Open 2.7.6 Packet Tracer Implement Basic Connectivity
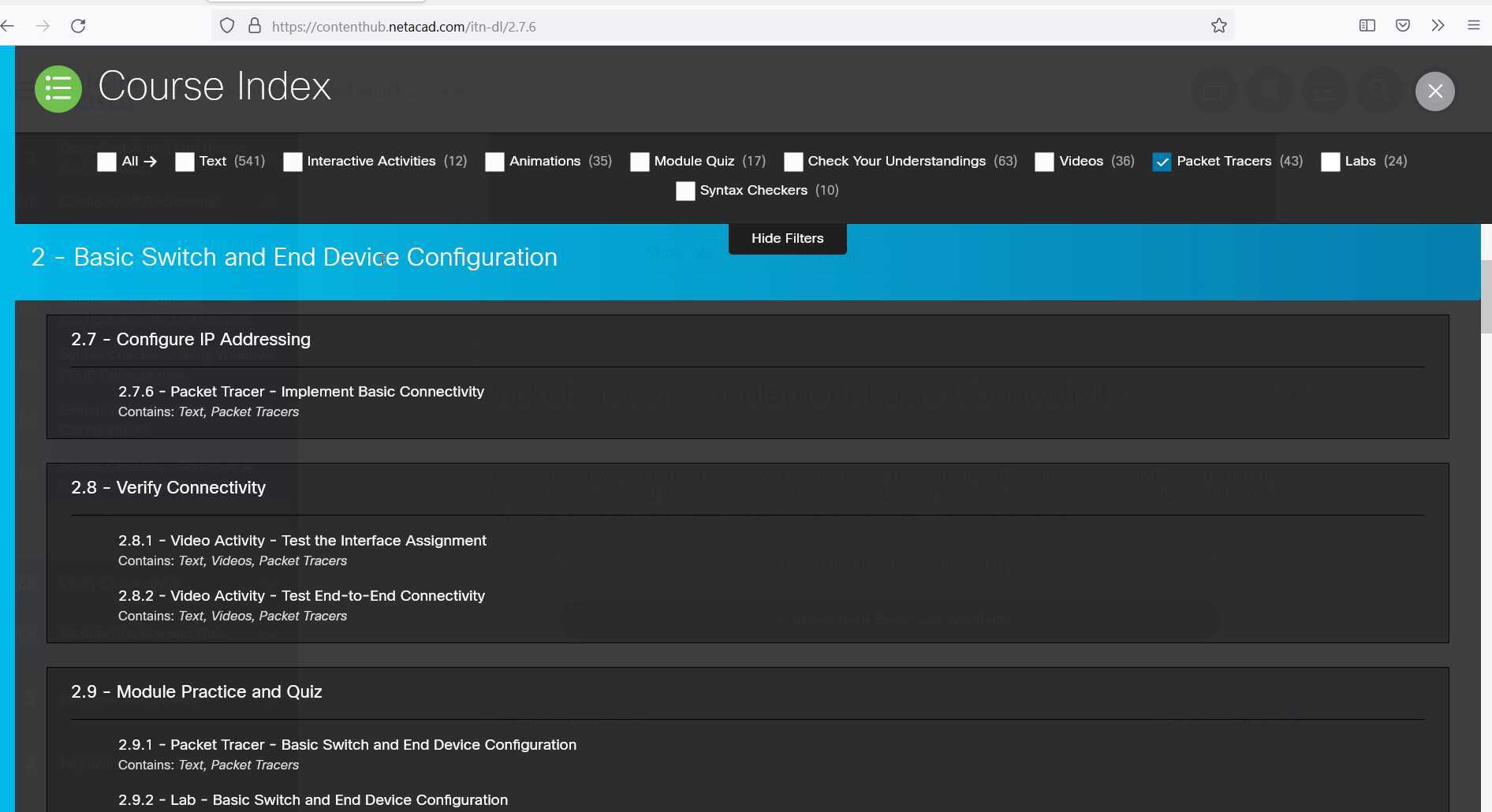This screenshot has height=812, width=1492. click(x=301, y=392)
